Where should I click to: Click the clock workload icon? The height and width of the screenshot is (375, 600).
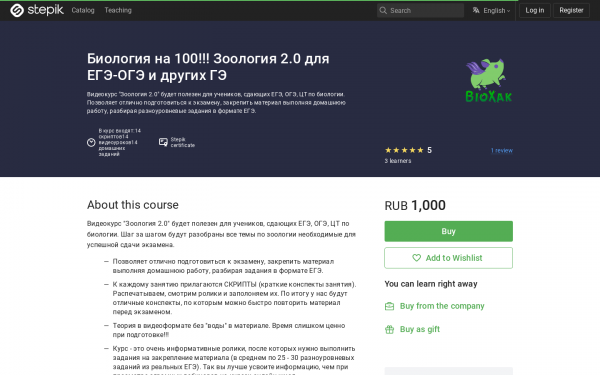(91, 142)
